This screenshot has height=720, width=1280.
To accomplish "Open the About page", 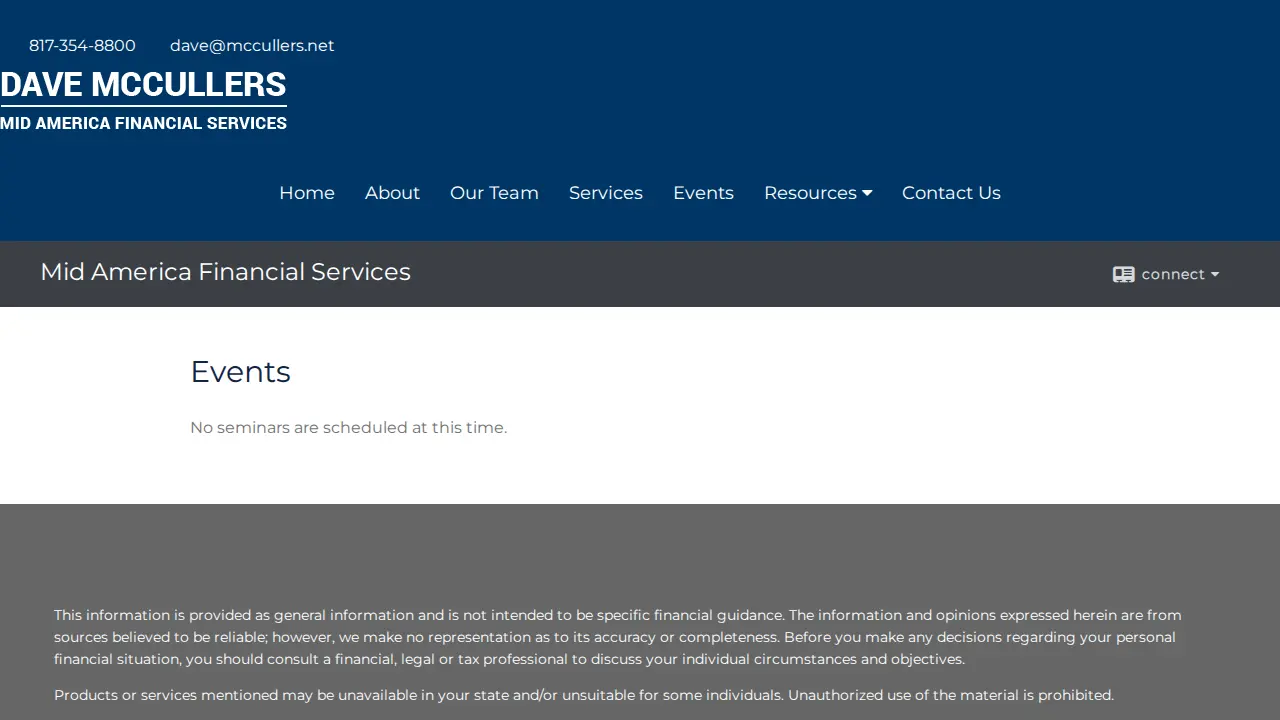I will 392,193.
